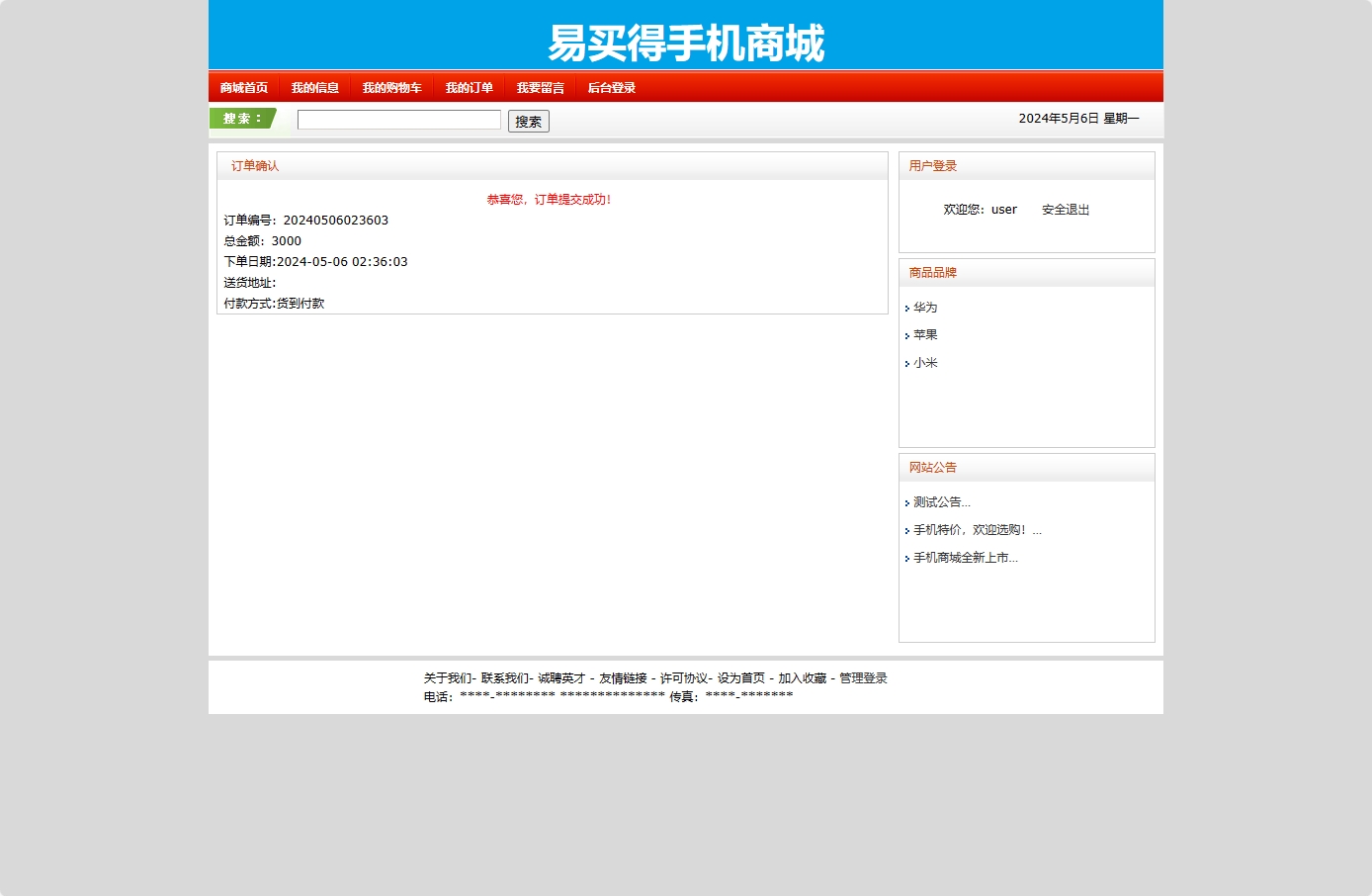The height and width of the screenshot is (896, 1372).
Task: Open the 手机商城全新上市 announcement
Action: (965, 559)
